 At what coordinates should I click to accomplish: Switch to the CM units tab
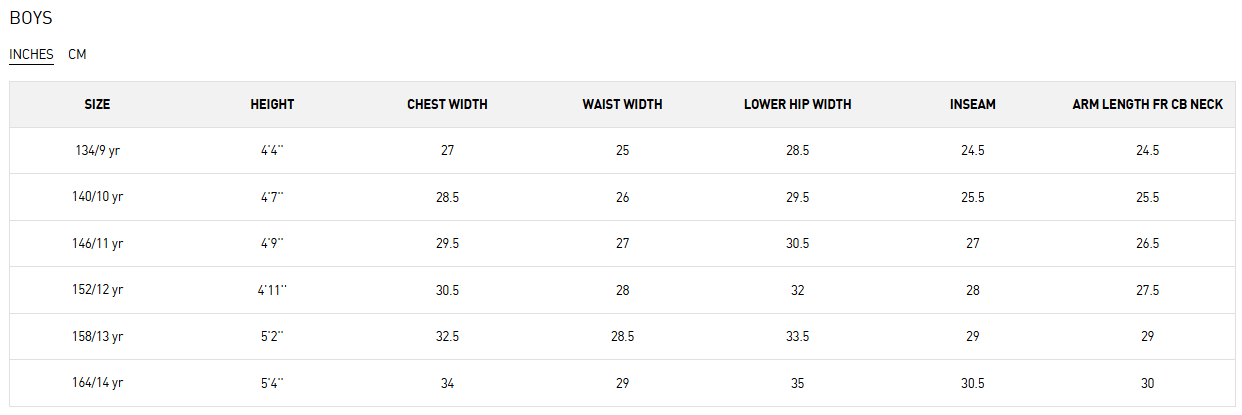77,54
